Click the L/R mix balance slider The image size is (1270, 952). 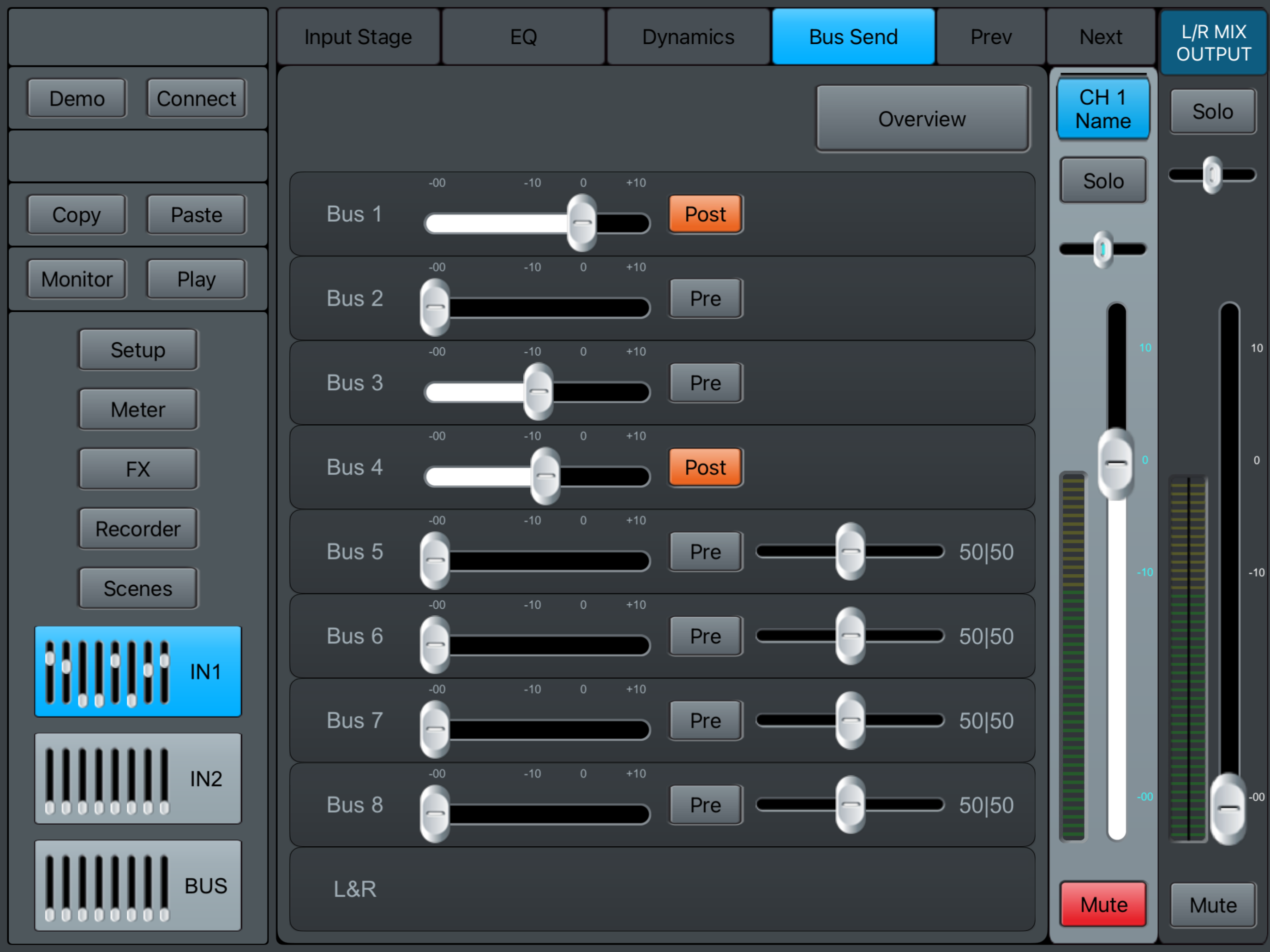pyautogui.click(x=1212, y=174)
